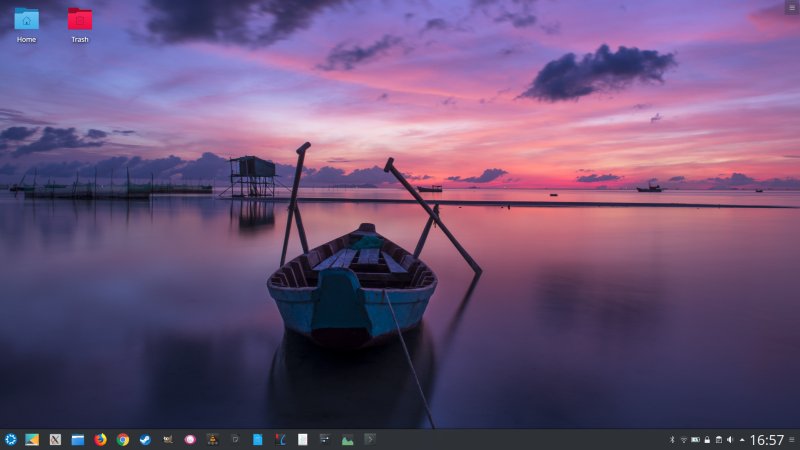Open the Home folder on desktop
This screenshot has width=800, height=450.
26,26
